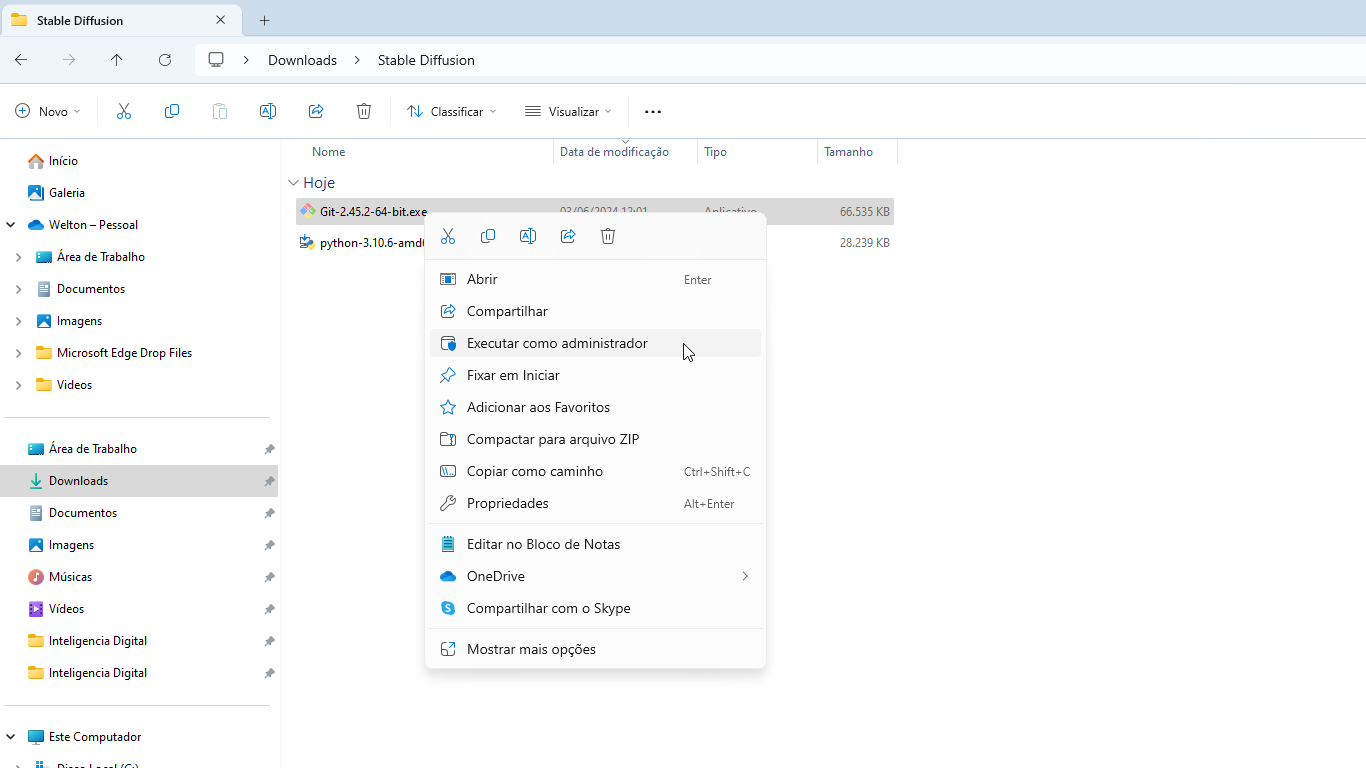Image resolution: width=1366 pixels, height=768 pixels.
Task: Refresh the current folder view
Action: tap(165, 60)
